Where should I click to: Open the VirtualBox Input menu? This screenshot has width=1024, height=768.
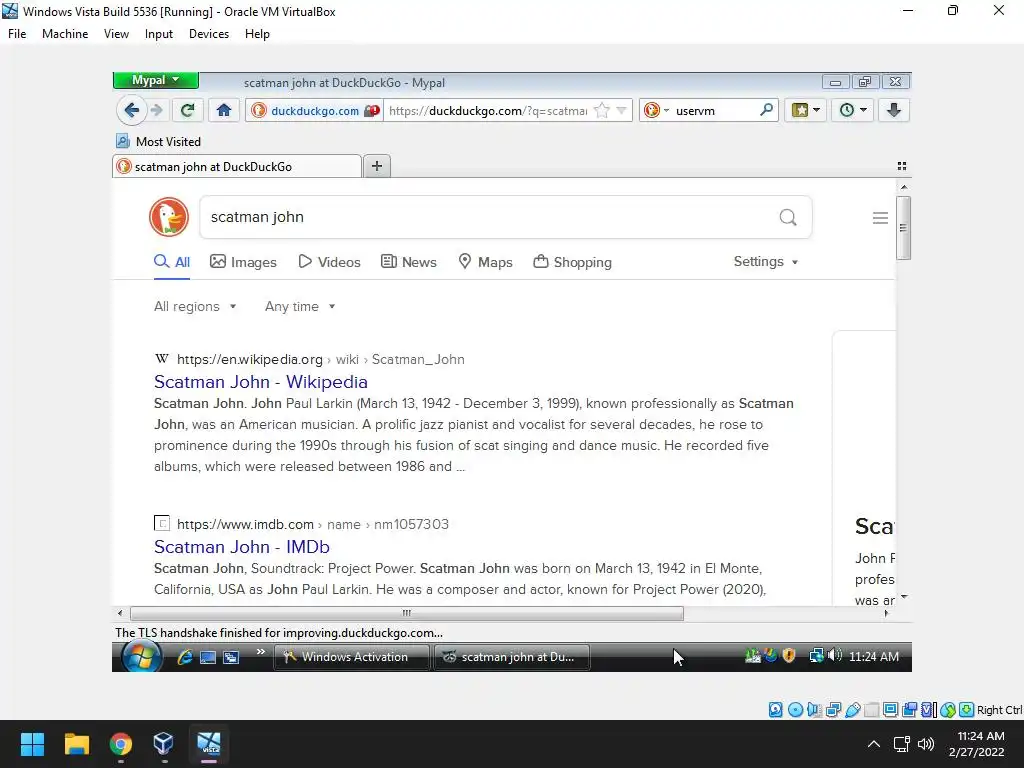[159, 34]
